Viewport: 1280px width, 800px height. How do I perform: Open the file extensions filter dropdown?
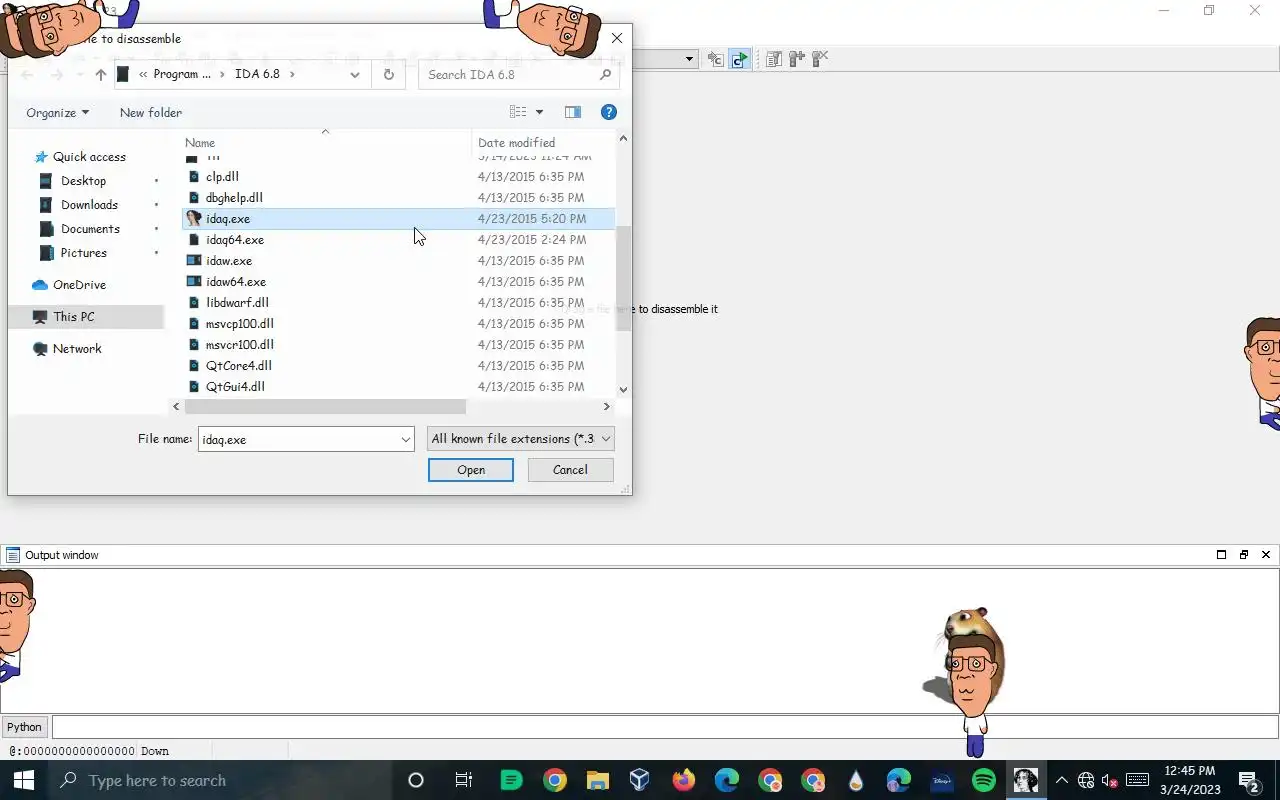(521, 439)
